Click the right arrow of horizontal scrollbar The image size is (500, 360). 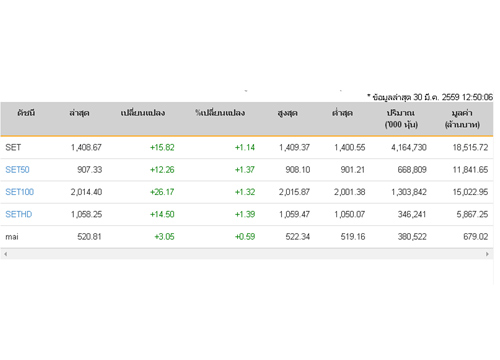tap(487, 254)
